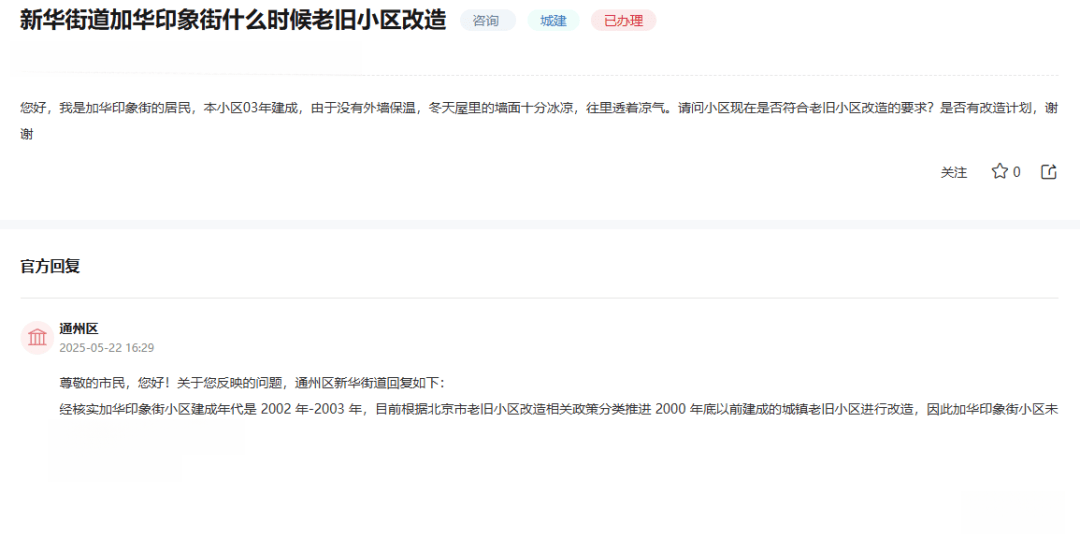Click the post title 新华街道加华印象街什么时候老旧小区改造
Viewport: 1080px width, 539px height.
pyautogui.click(x=233, y=20)
